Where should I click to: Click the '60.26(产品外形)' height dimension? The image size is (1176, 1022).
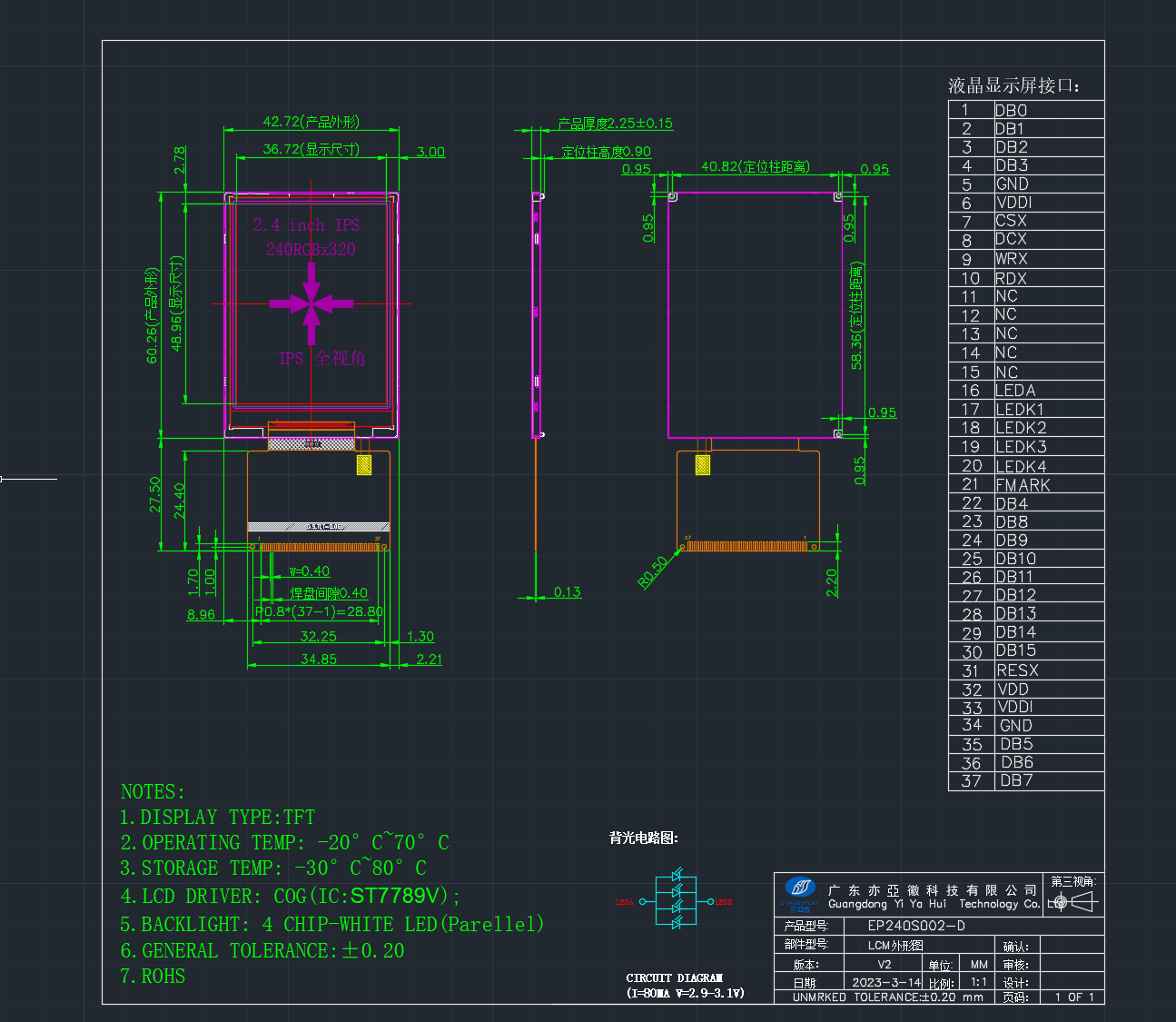point(153,315)
